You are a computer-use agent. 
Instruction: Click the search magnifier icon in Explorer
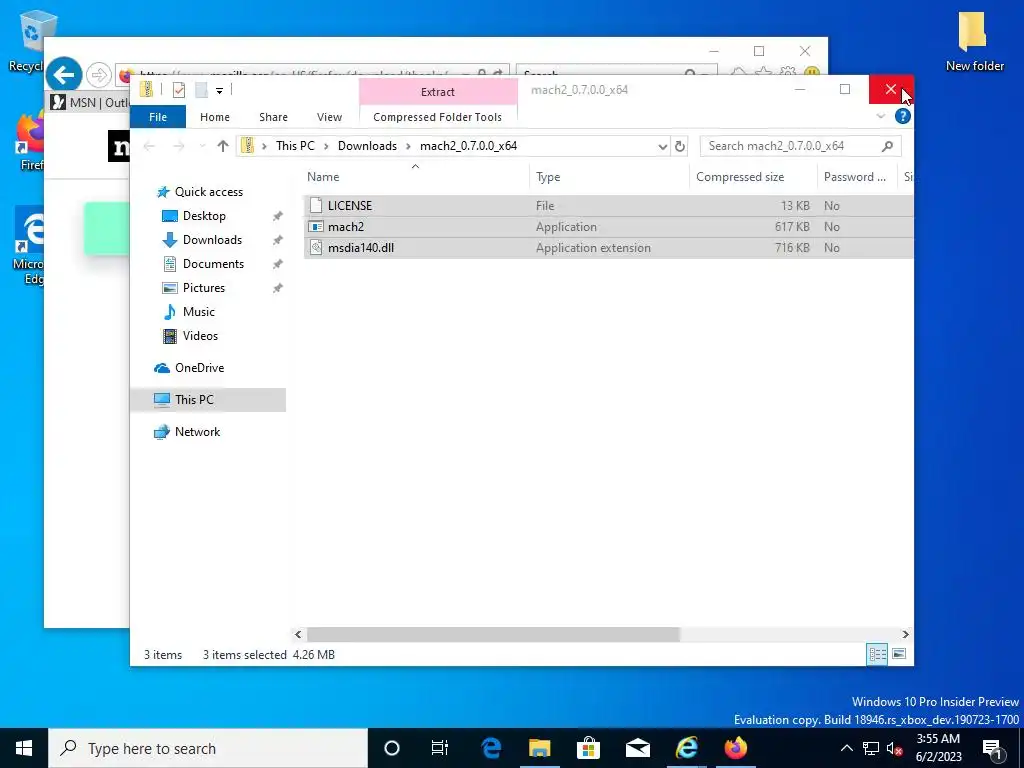pyautogui.click(x=887, y=146)
